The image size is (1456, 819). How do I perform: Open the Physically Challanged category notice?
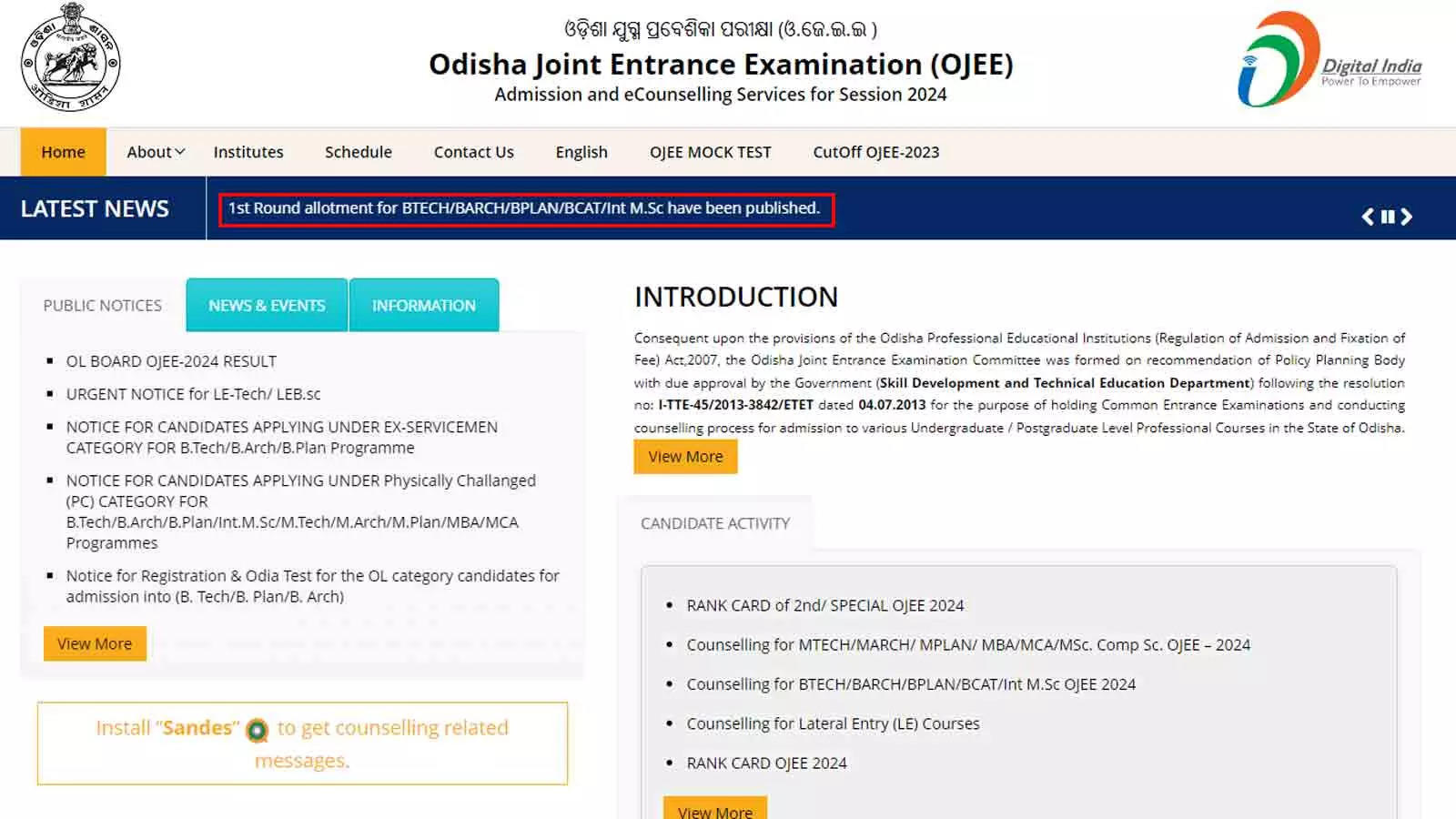pos(301,511)
